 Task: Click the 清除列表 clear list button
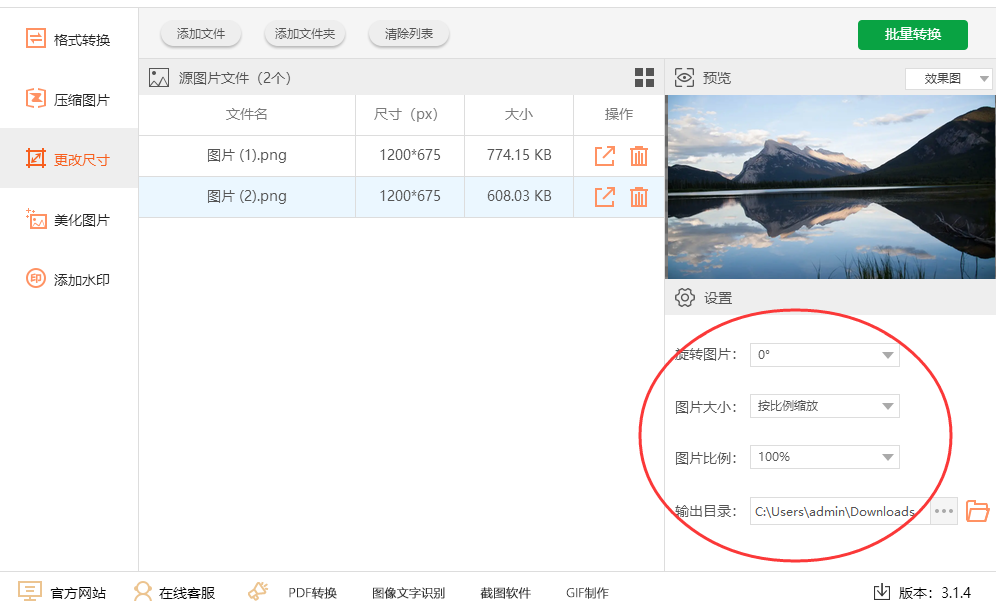coord(408,34)
